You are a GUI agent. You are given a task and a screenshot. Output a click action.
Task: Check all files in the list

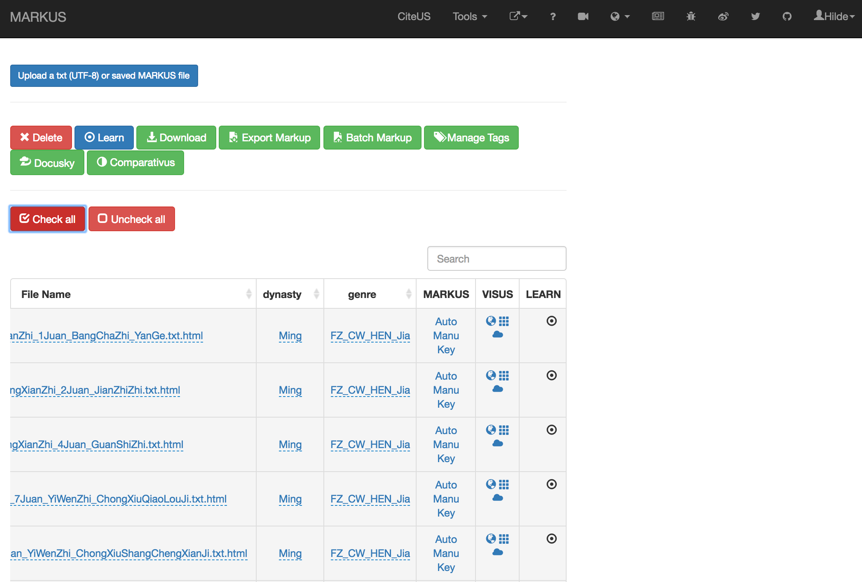pyautogui.click(x=47, y=219)
